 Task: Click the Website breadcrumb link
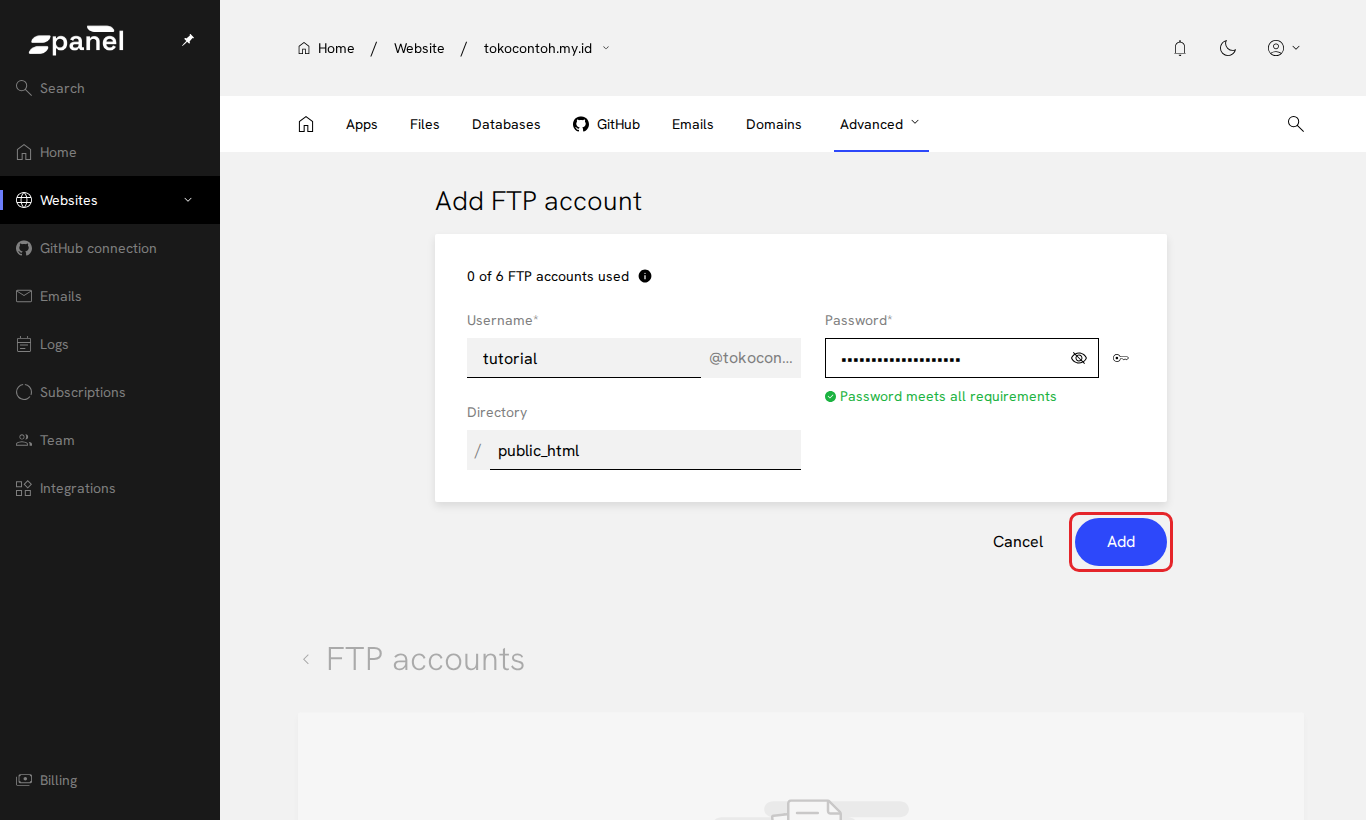coord(419,48)
